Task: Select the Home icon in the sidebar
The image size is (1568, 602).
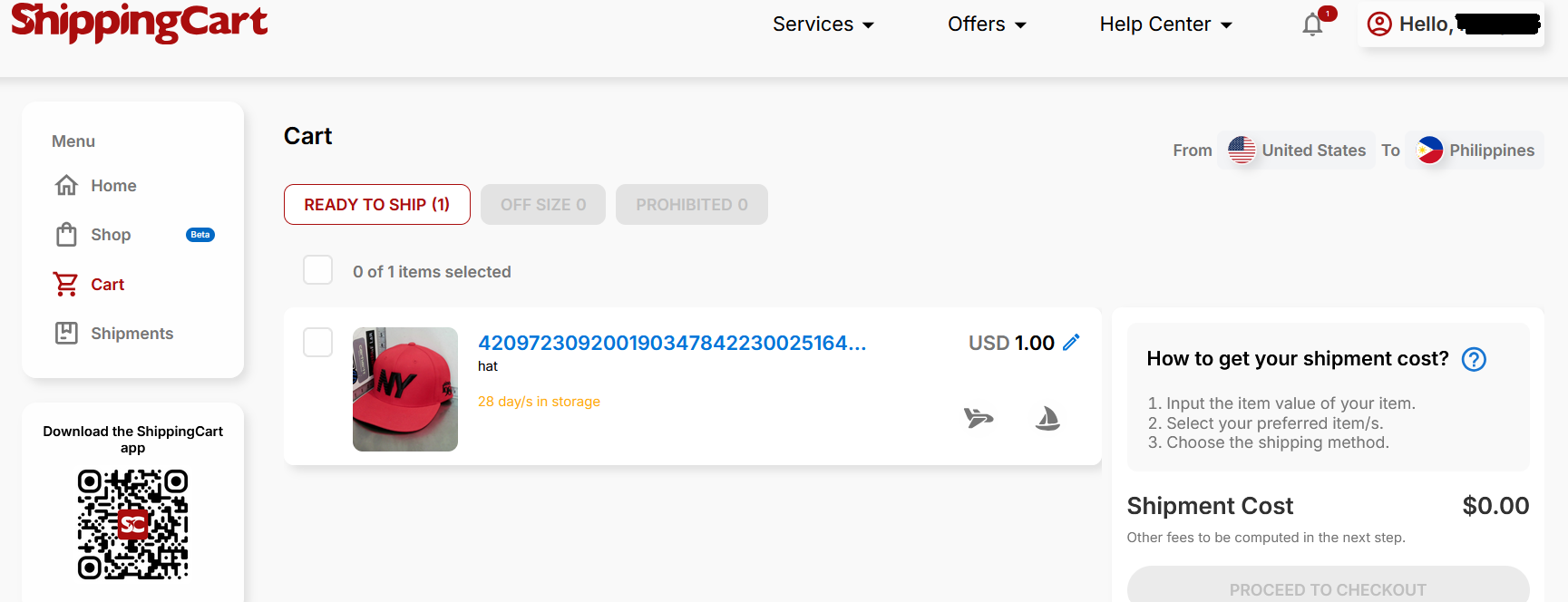Action: pyautogui.click(x=66, y=185)
